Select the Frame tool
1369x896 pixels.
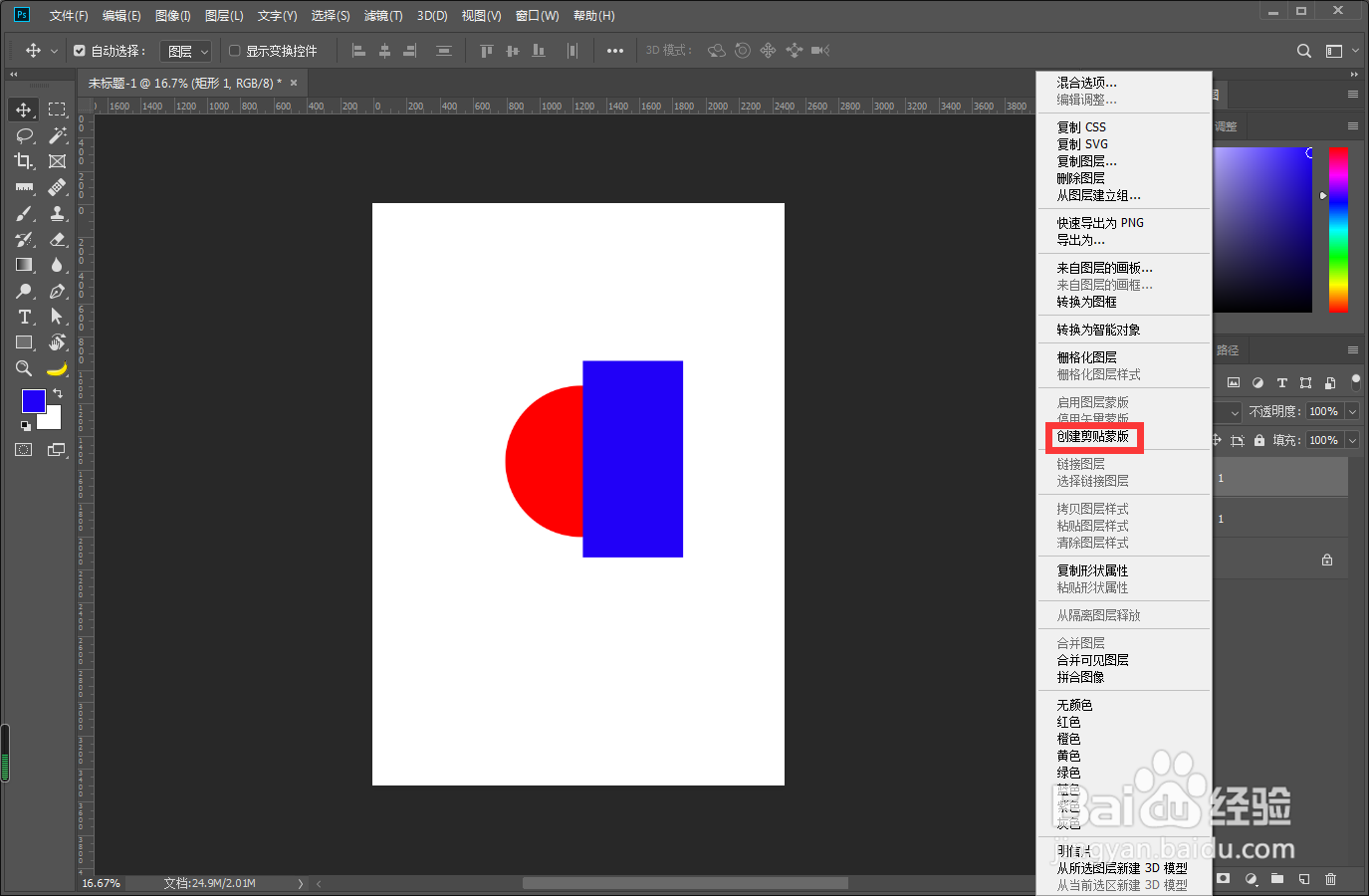pos(57,161)
